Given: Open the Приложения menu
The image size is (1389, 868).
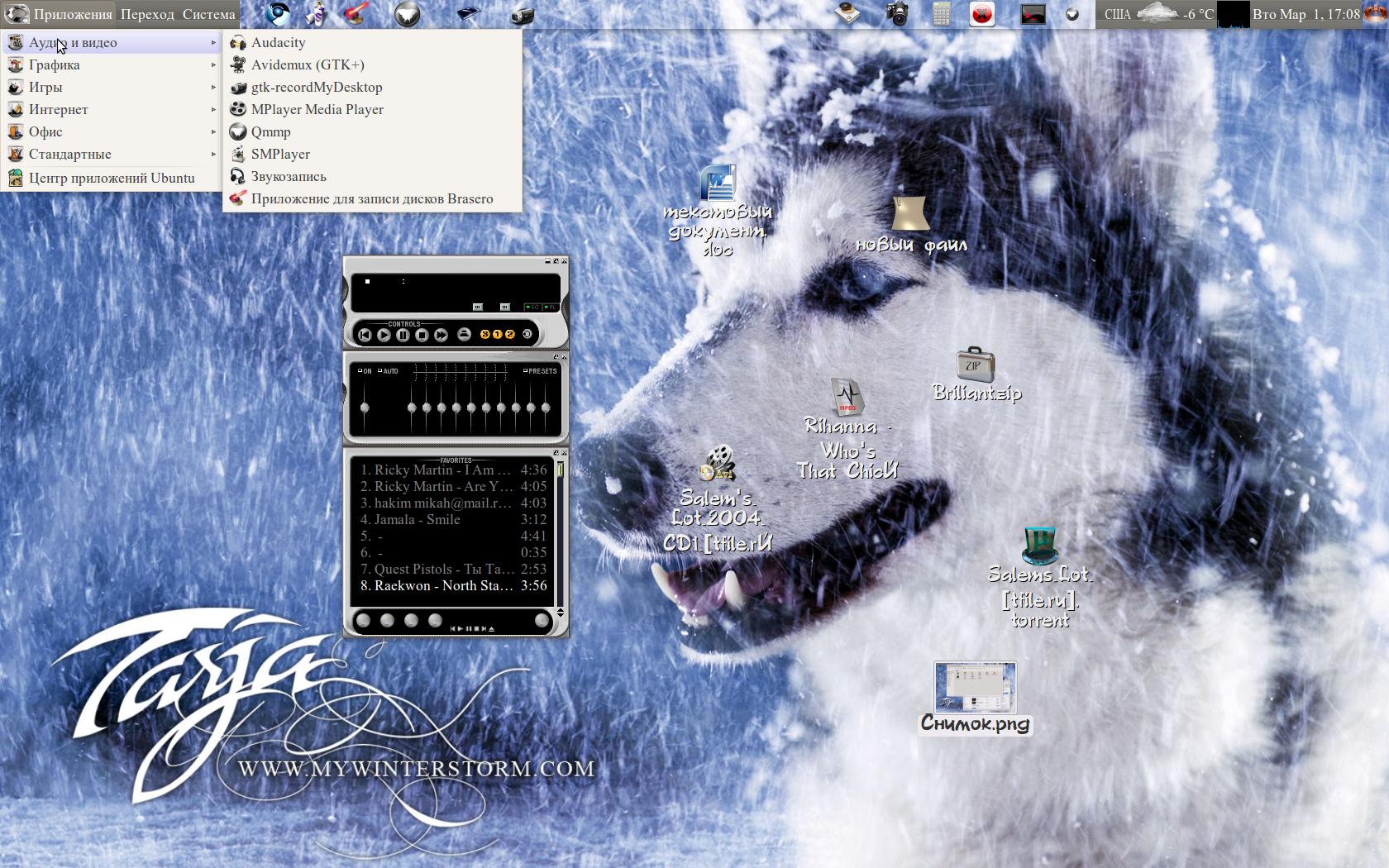Looking at the screenshot, I should [59, 14].
